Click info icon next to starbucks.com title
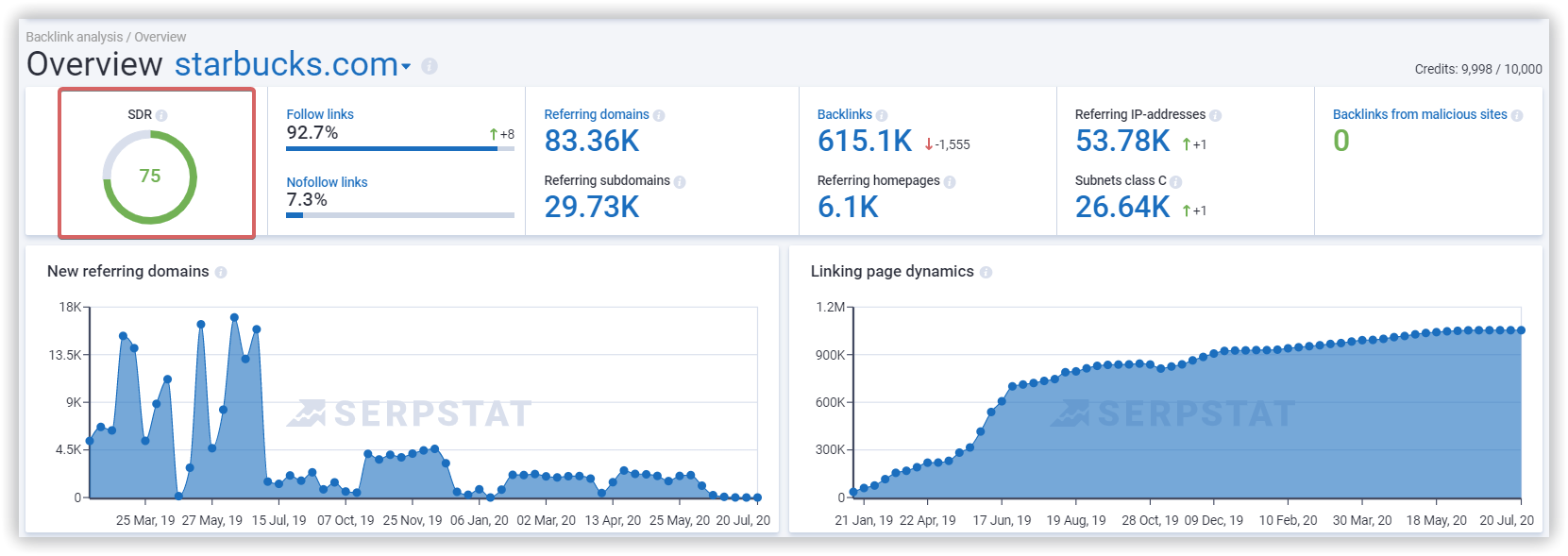Viewport: 1568px width, 556px height. click(430, 66)
